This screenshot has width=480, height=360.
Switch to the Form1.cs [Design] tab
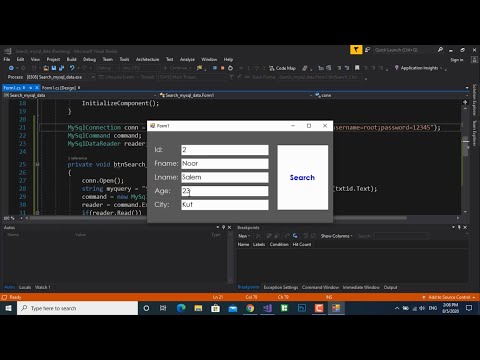point(59,88)
